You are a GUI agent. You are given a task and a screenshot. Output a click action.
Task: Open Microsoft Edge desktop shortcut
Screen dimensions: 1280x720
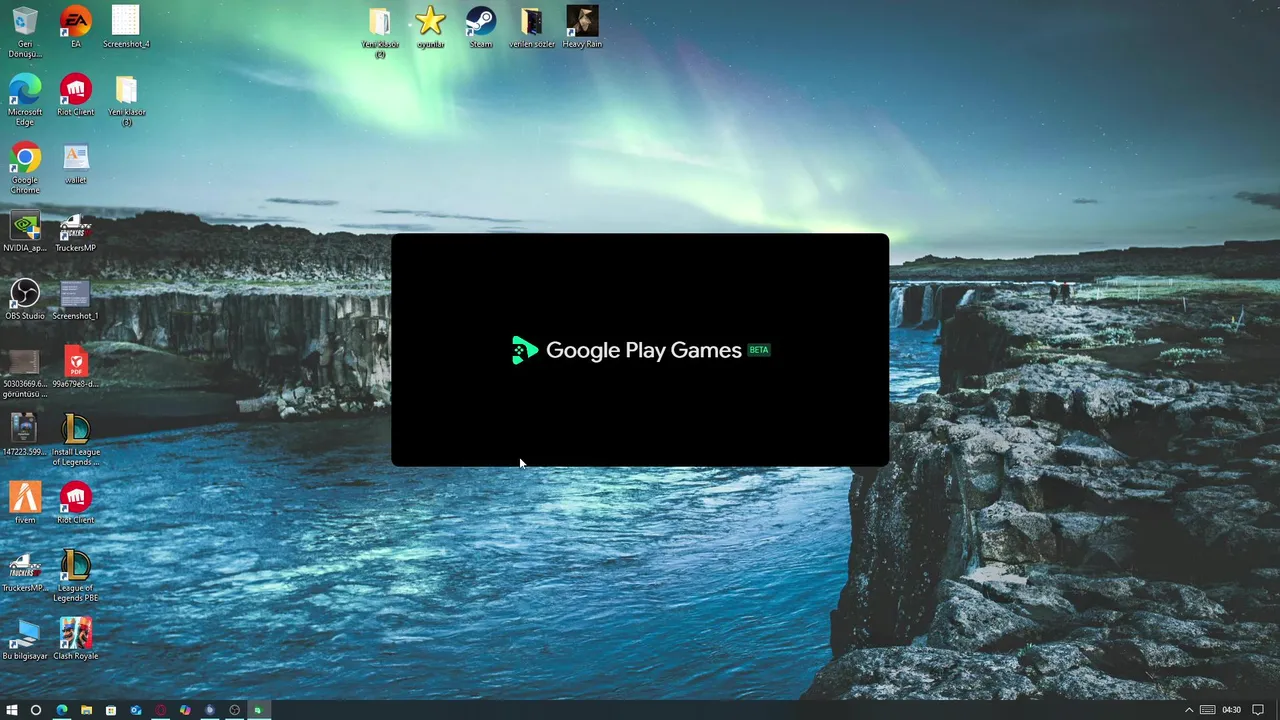point(25,98)
